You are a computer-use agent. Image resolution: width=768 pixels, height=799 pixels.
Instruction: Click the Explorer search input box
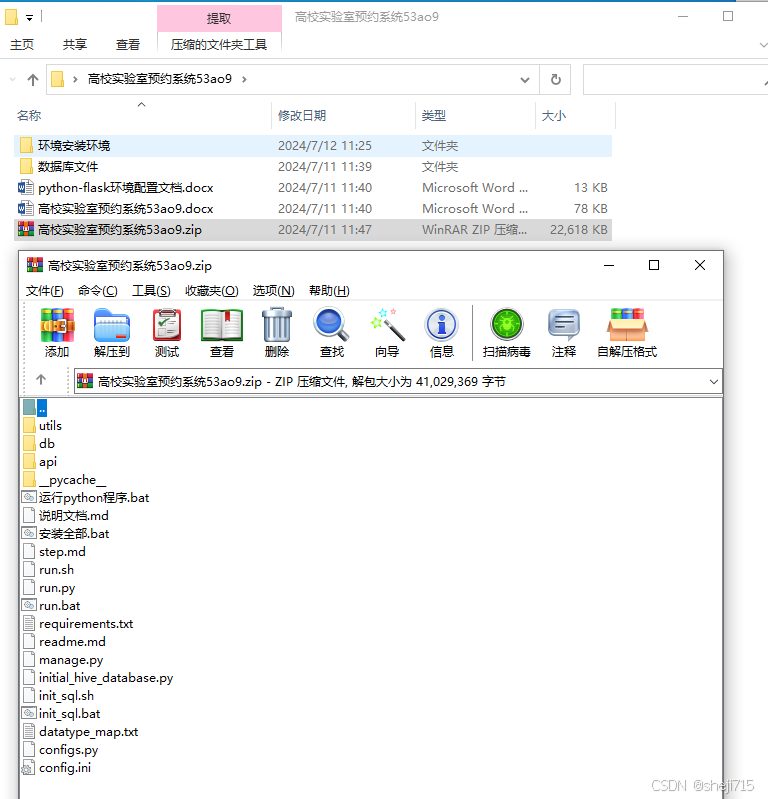(675, 79)
